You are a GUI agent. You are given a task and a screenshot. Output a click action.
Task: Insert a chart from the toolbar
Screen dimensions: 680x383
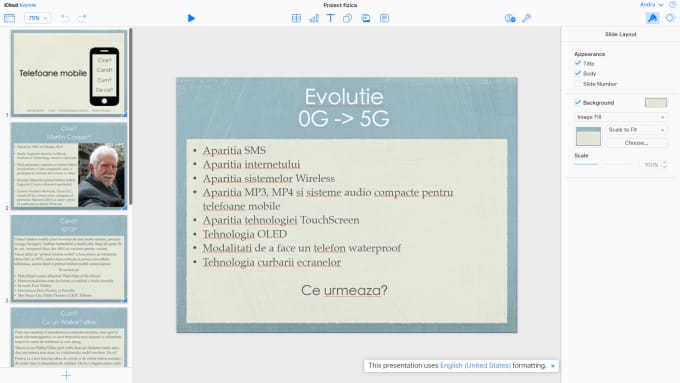pos(314,18)
